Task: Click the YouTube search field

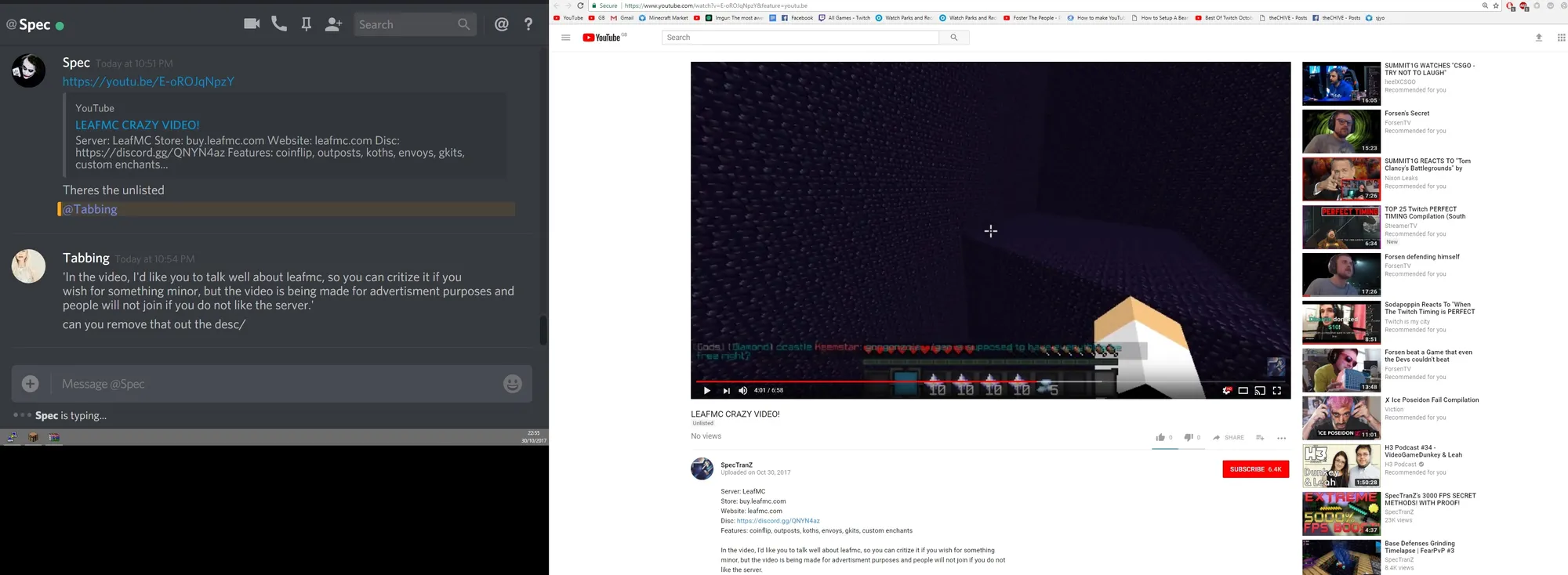Action: click(x=800, y=38)
